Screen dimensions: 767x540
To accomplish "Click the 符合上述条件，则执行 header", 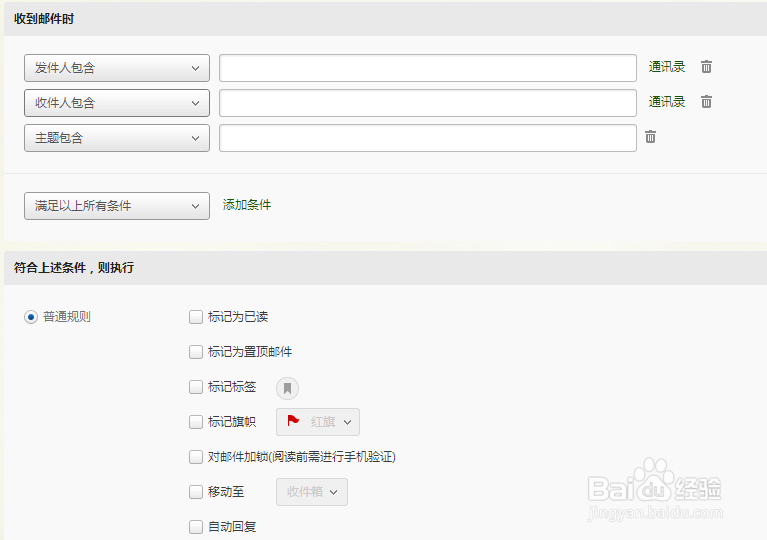I will (74, 268).
